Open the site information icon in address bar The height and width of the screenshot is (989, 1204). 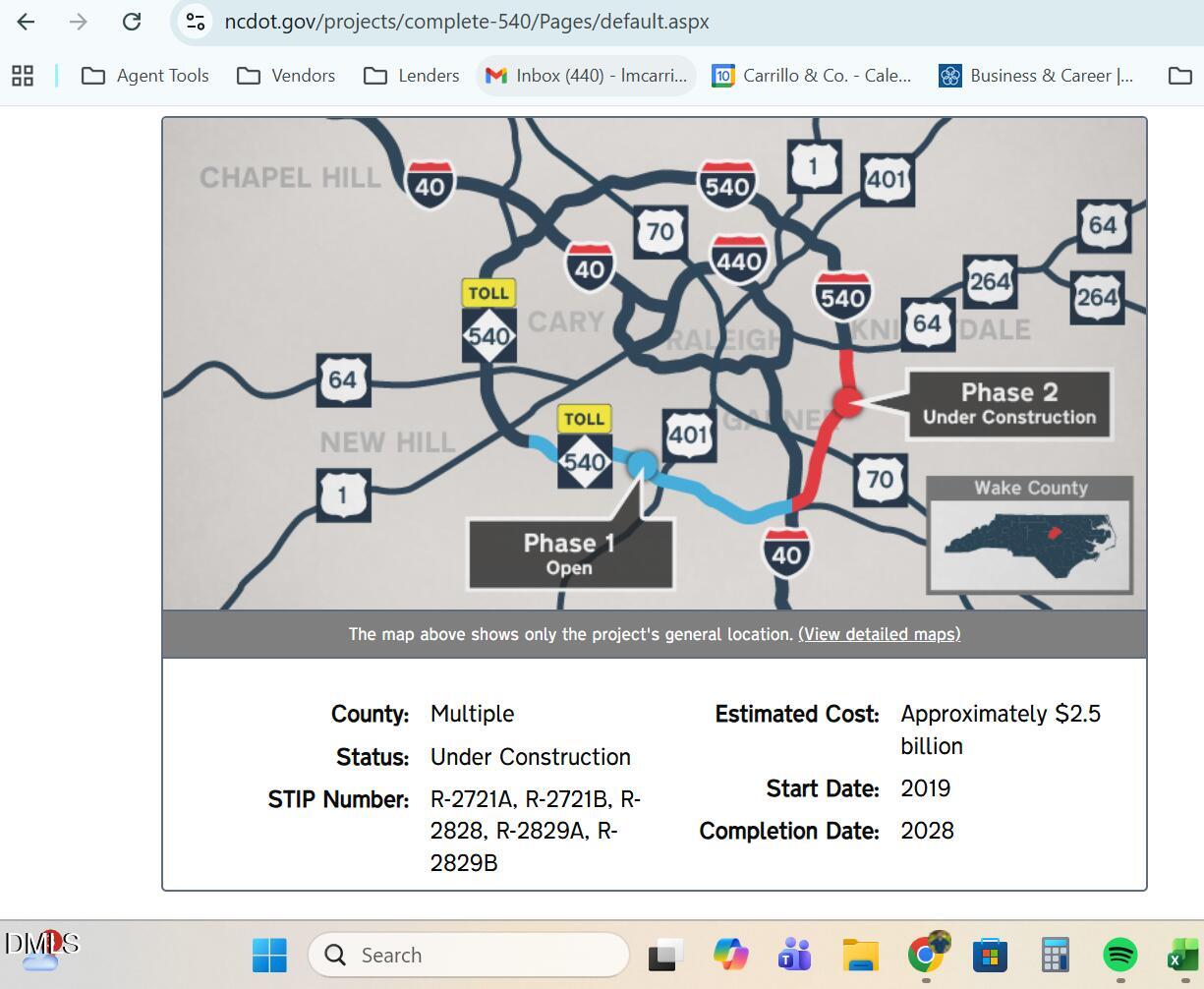pyautogui.click(x=195, y=21)
